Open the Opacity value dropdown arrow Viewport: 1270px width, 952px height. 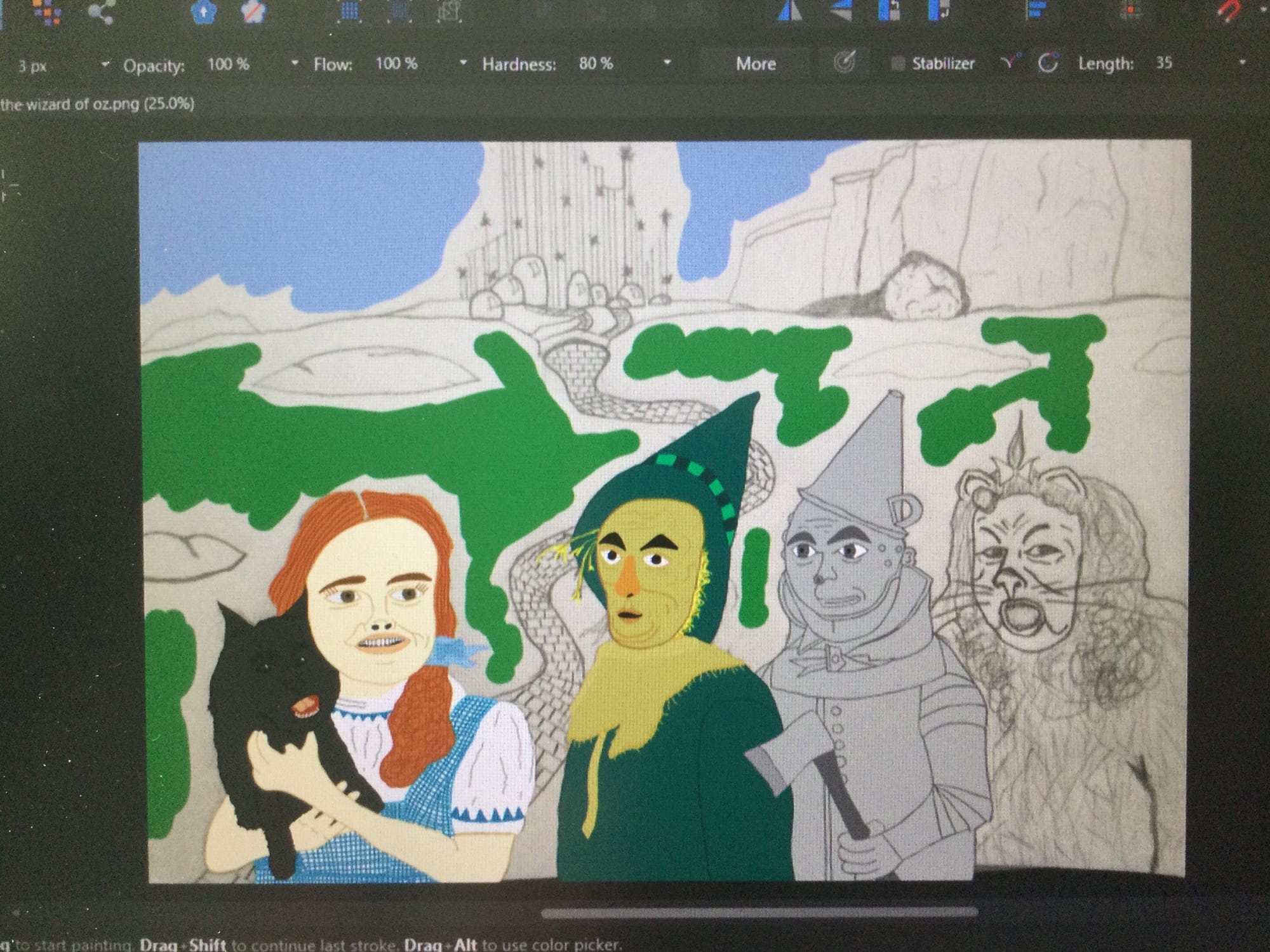[x=295, y=63]
